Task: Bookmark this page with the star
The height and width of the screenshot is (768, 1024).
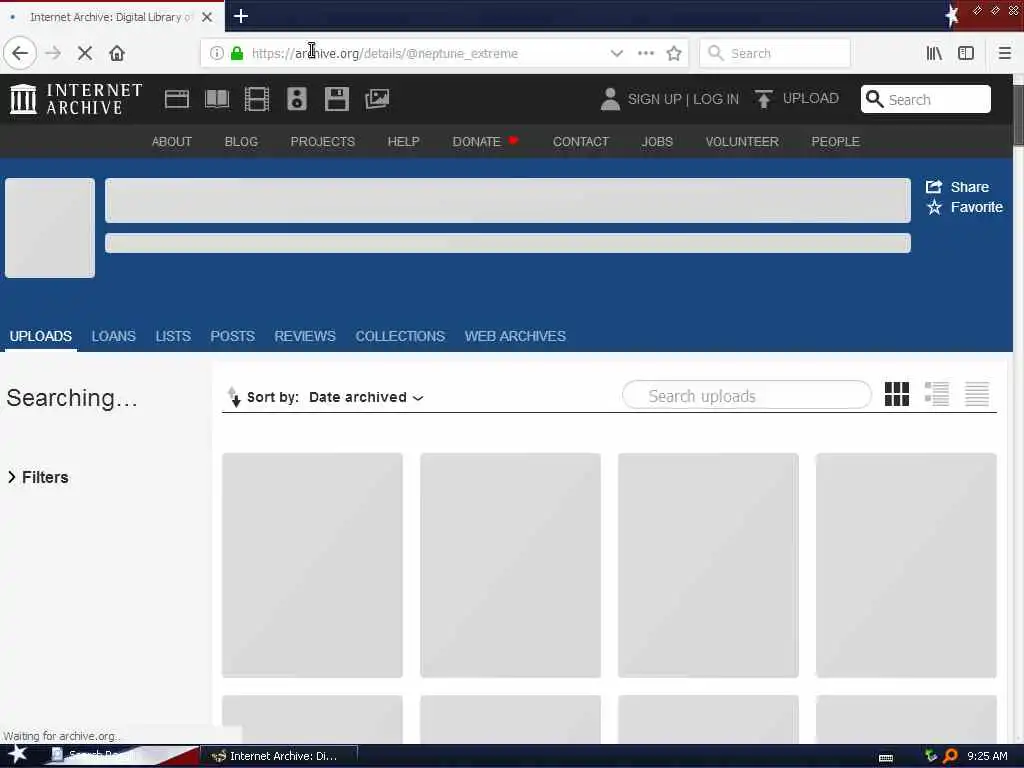Action: coord(674,53)
